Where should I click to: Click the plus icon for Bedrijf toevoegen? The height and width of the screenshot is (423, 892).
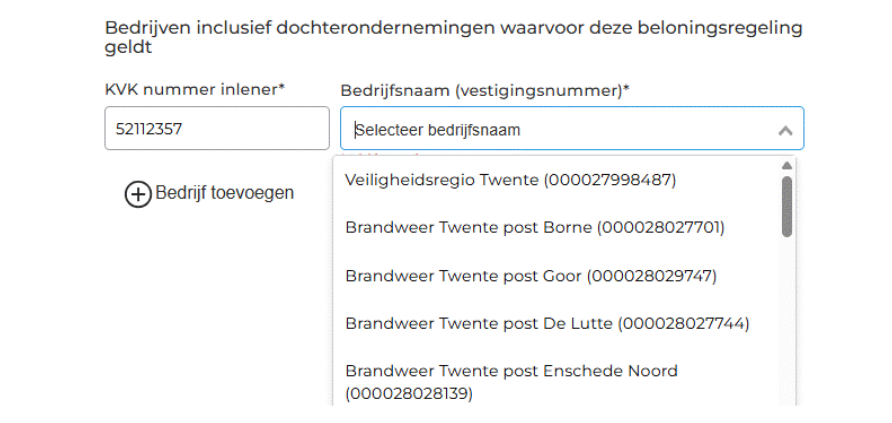tap(138, 194)
